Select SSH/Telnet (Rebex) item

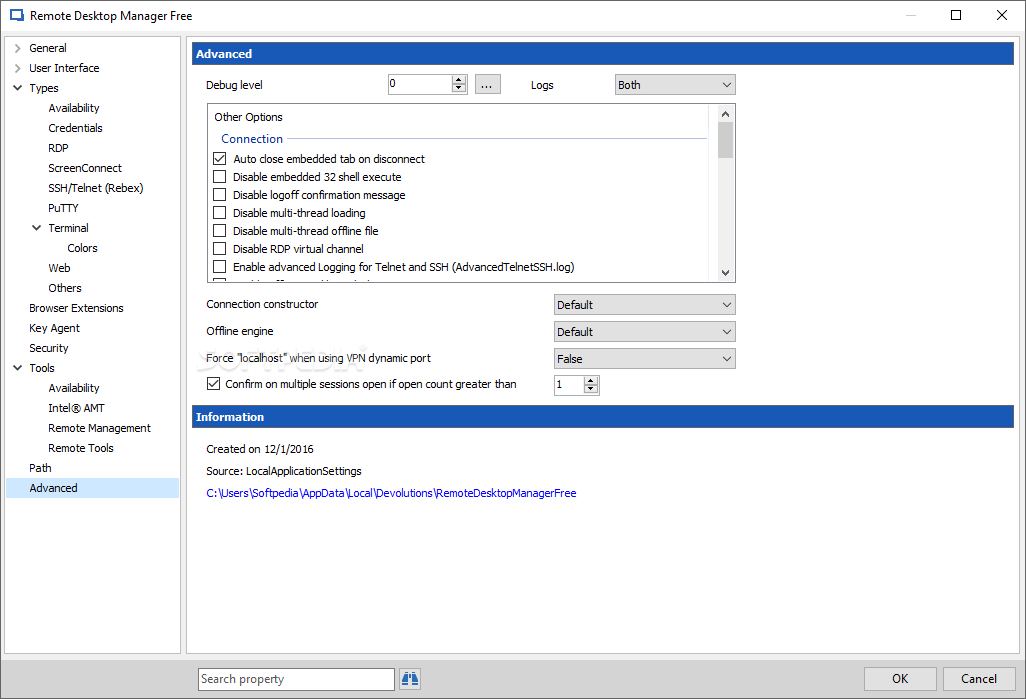[96, 188]
